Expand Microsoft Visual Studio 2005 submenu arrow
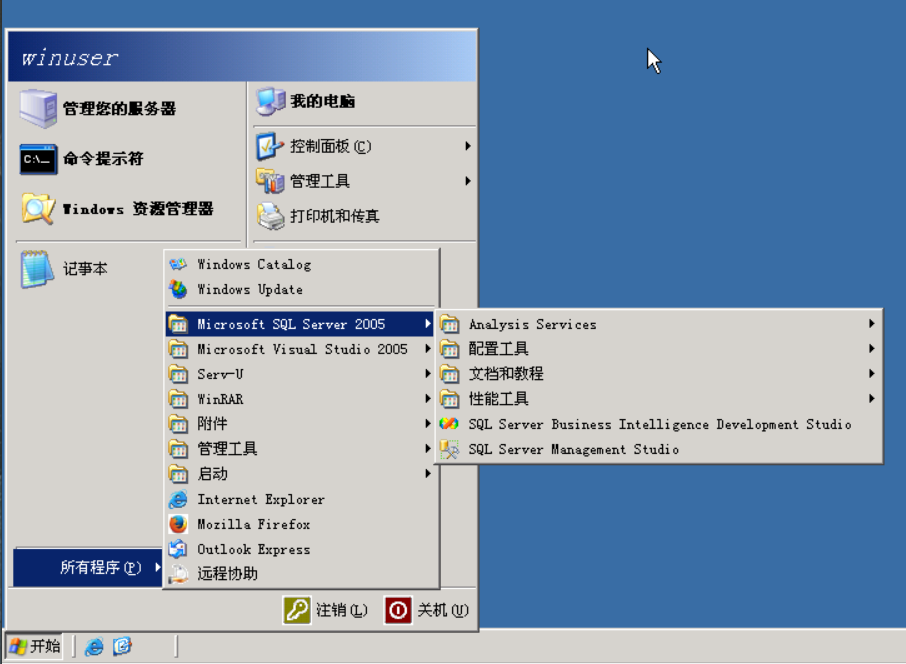 coord(428,349)
